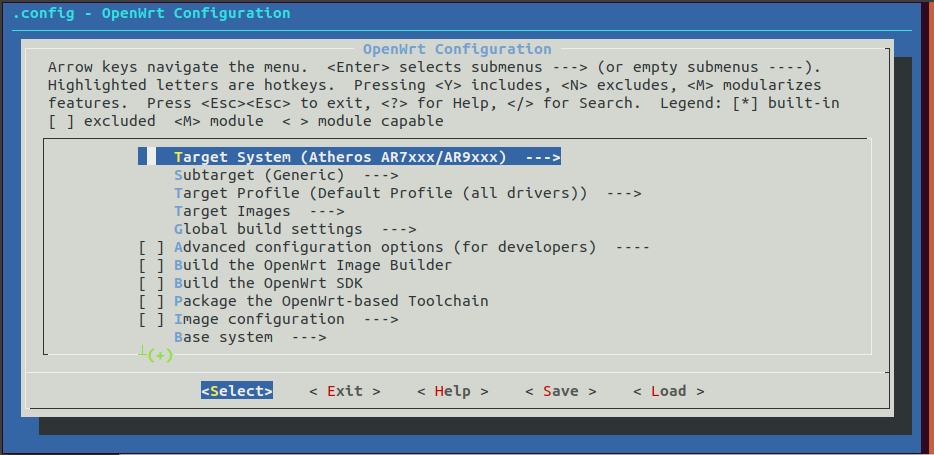This screenshot has height=455, width=934.
Task: Click the Load button
Action: click(668, 391)
